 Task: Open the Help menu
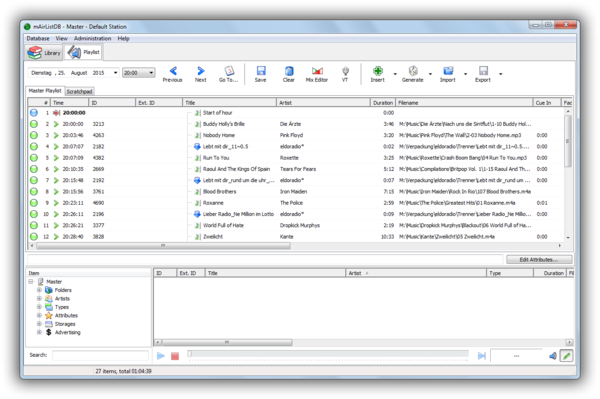pos(123,38)
